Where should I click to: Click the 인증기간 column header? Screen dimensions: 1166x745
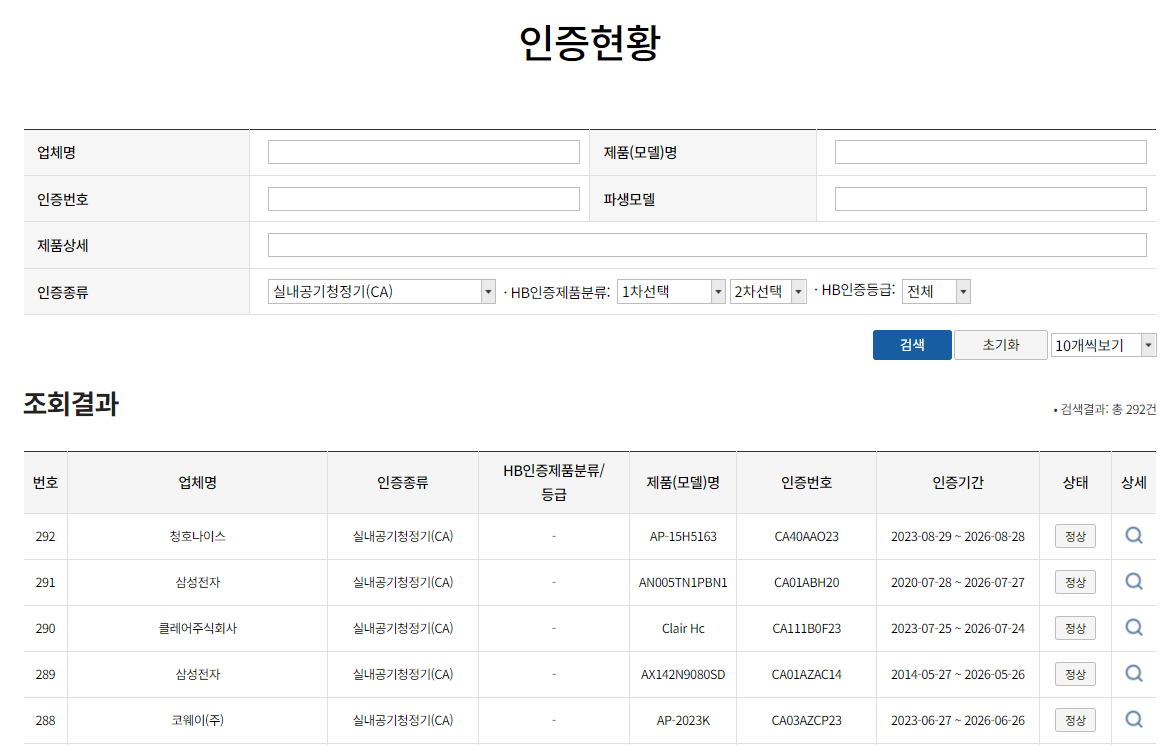tap(957, 481)
